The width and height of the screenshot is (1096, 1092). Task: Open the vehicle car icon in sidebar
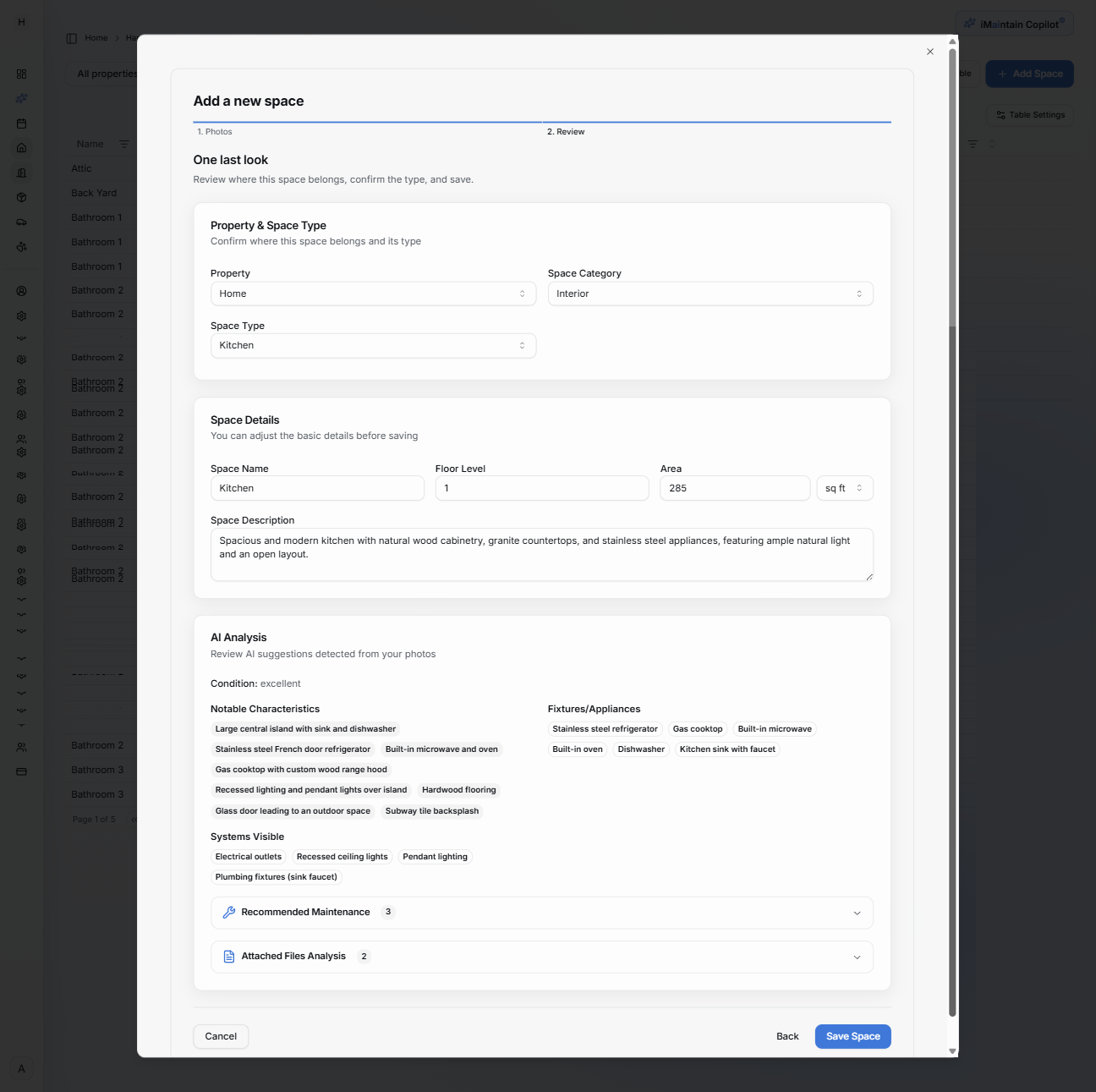pos(21,222)
